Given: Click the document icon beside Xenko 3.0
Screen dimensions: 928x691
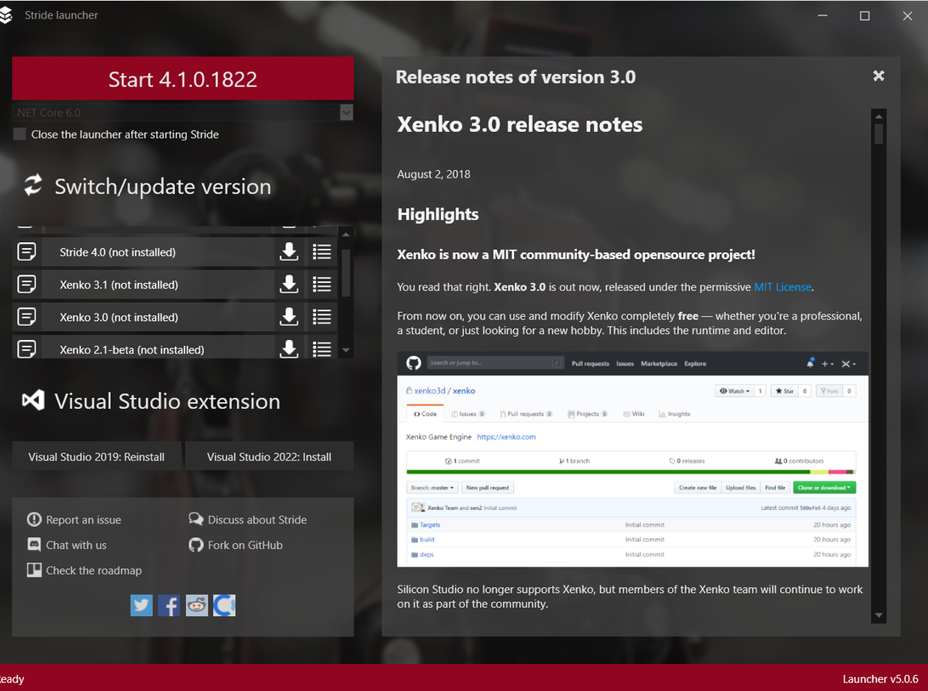Looking at the screenshot, I should pos(27,317).
